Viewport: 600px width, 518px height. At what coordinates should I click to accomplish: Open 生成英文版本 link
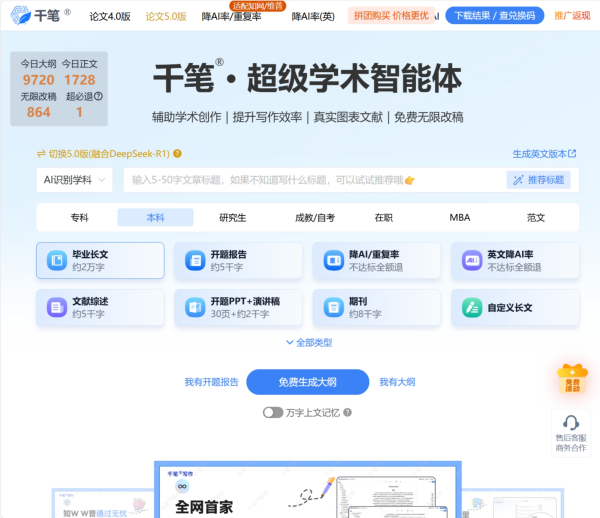tap(539, 154)
